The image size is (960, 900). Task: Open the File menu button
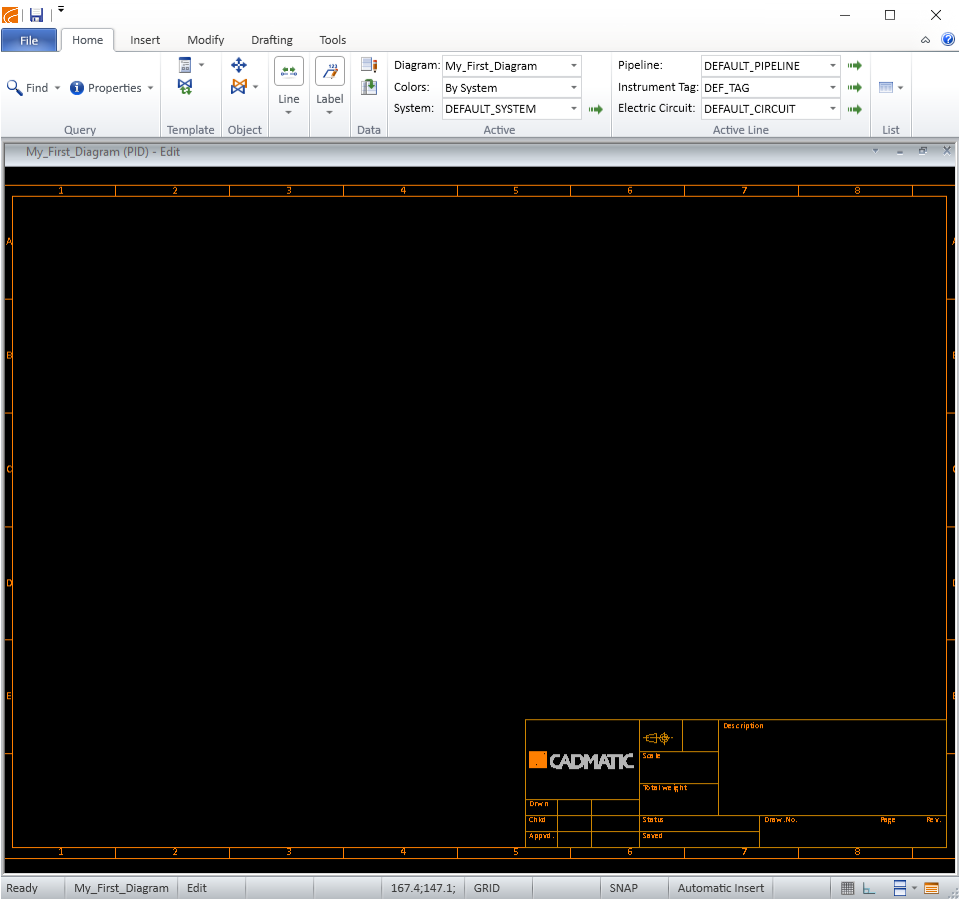coord(29,40)
